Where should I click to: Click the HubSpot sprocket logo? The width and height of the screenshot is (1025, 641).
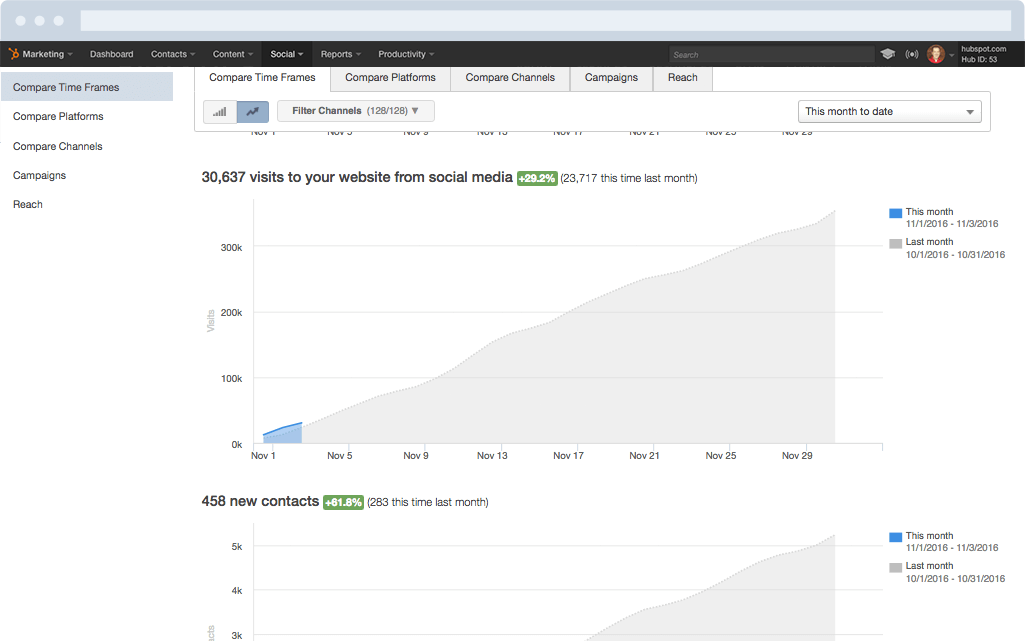(x=16, y=54)
